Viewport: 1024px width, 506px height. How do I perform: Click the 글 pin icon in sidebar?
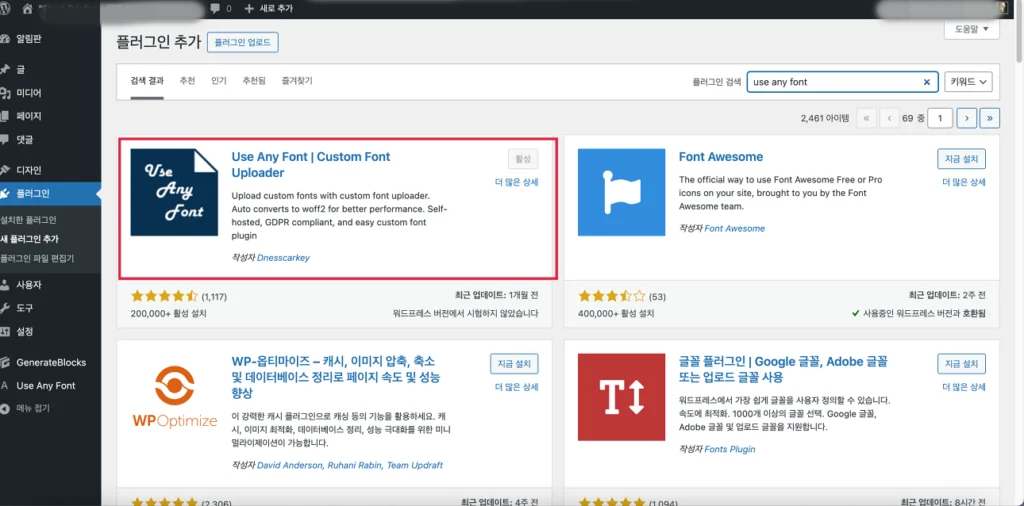click(5, 69)
